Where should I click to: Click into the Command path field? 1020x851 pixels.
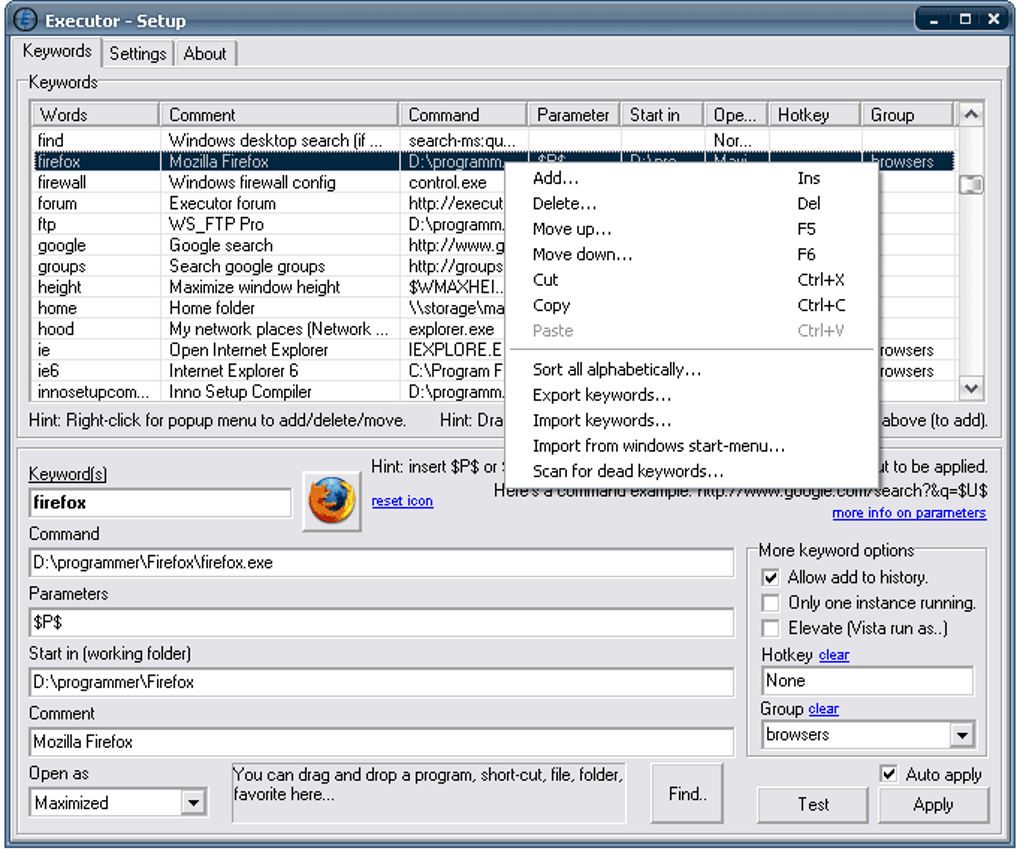pyautogui.click(x=380, y=563)
